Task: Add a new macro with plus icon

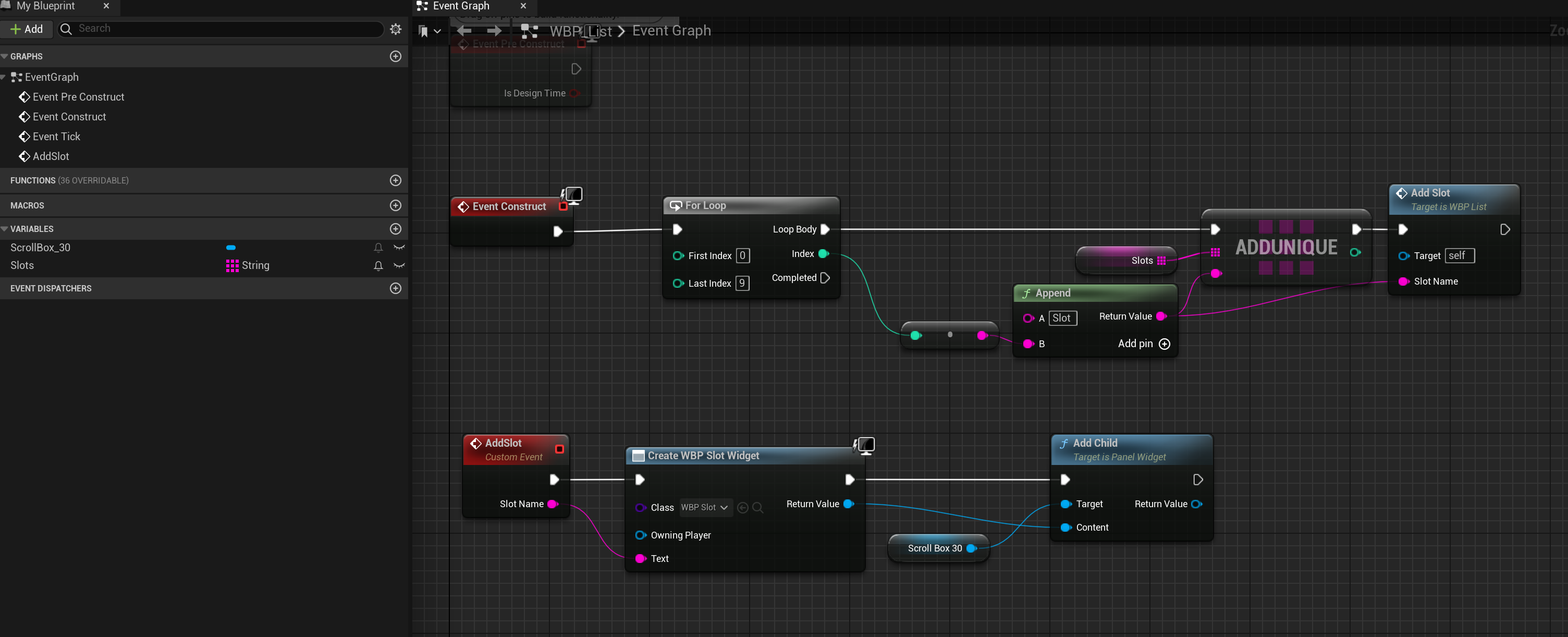Action: click(396, 205)
